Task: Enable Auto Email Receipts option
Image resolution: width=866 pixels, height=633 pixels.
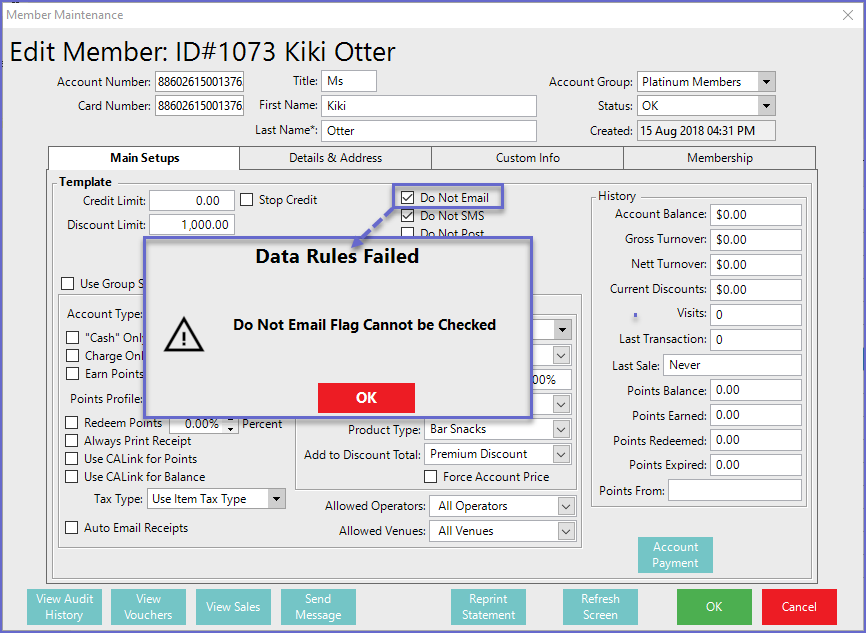Action: [71, 528]
